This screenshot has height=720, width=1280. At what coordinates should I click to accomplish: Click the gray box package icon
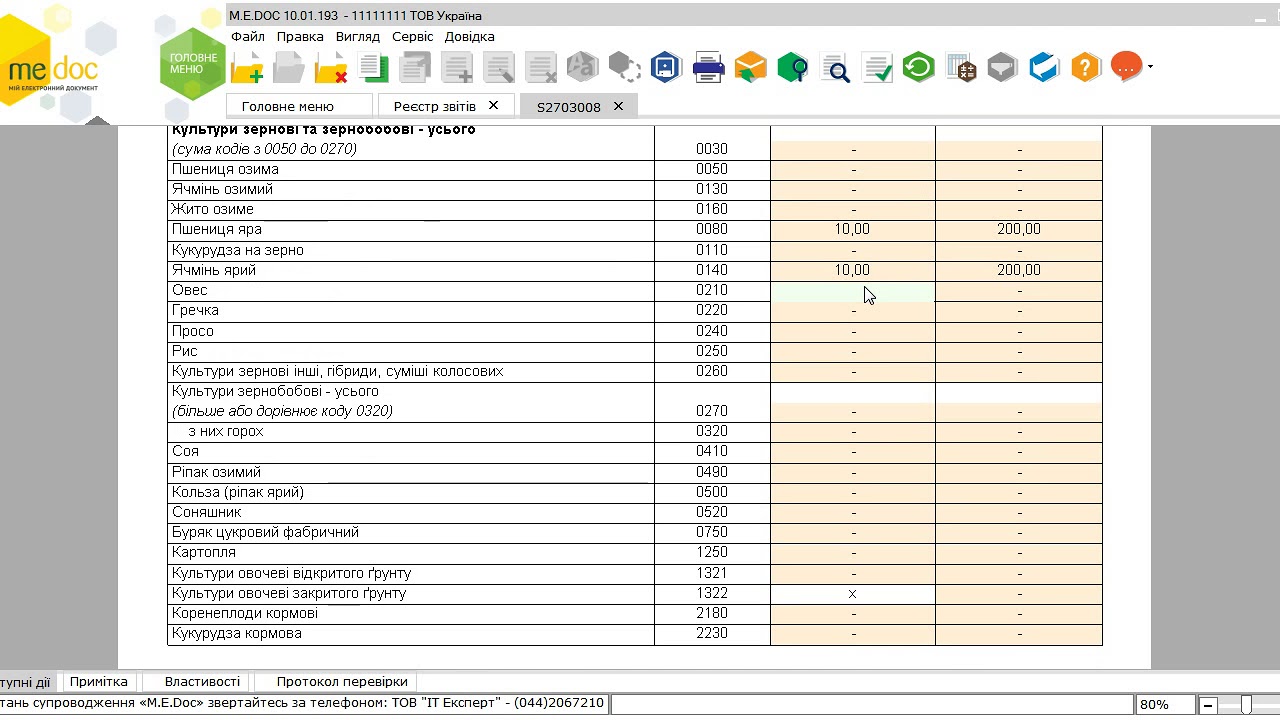[x=1002, y=68]
